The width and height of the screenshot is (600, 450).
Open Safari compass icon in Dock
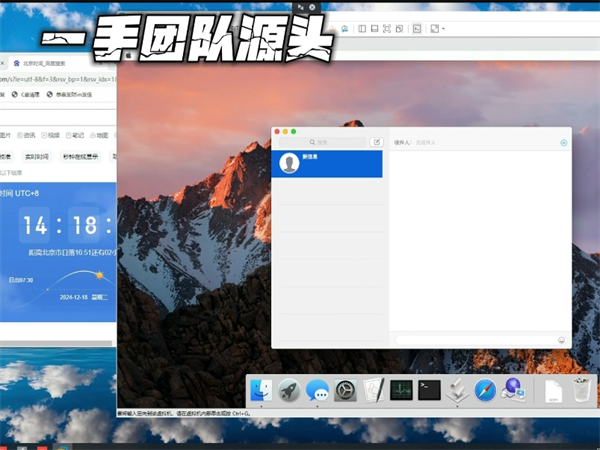point(486,390)
